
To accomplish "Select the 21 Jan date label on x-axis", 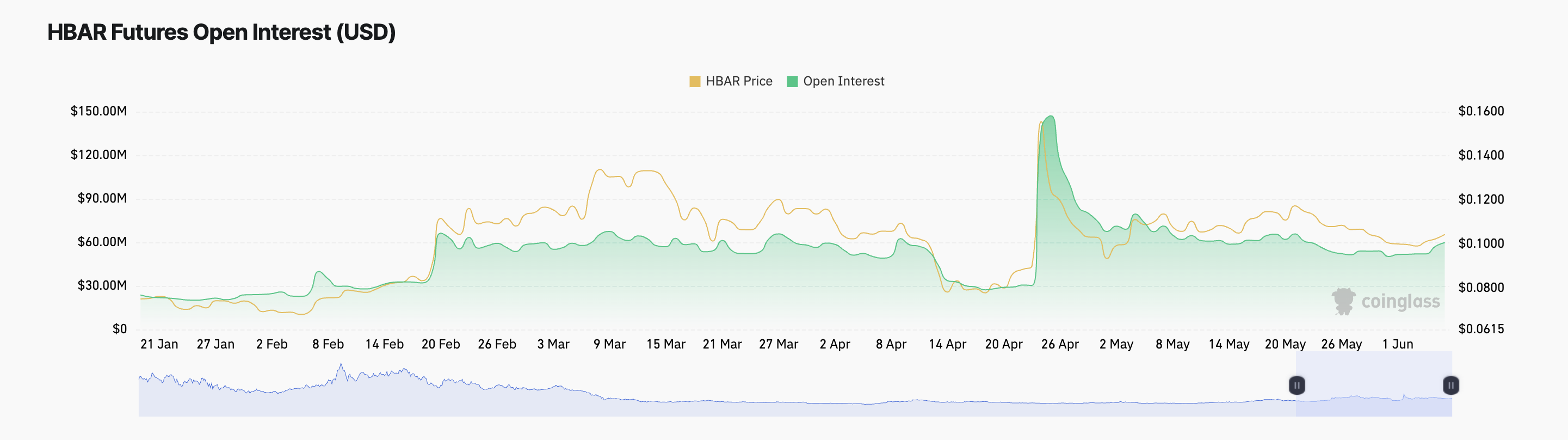I will pyautogui.click(x=159, y=344).
